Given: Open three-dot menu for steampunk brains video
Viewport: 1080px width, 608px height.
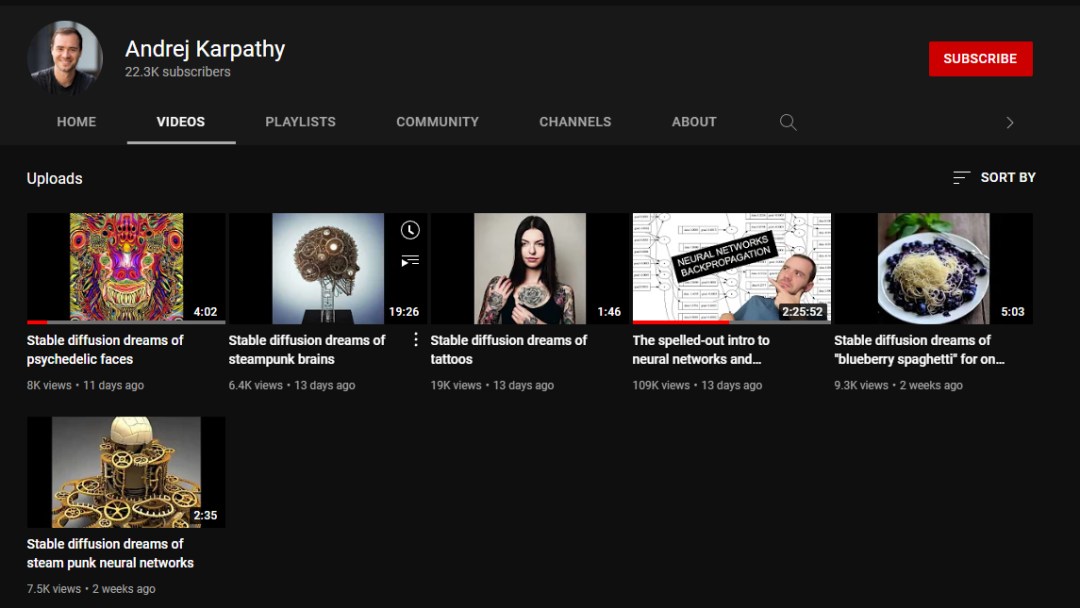Looking at the screenshot, I should tap(416, 340).
